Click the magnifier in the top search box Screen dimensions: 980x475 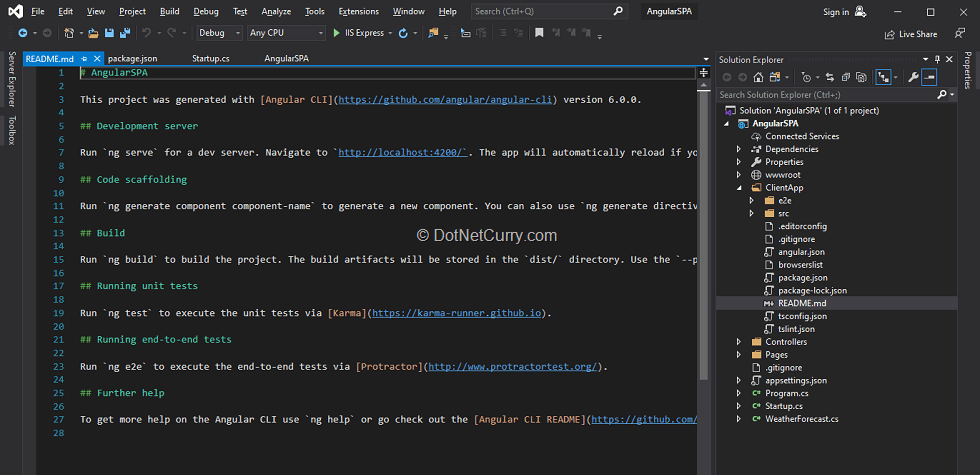click(618, 11)
